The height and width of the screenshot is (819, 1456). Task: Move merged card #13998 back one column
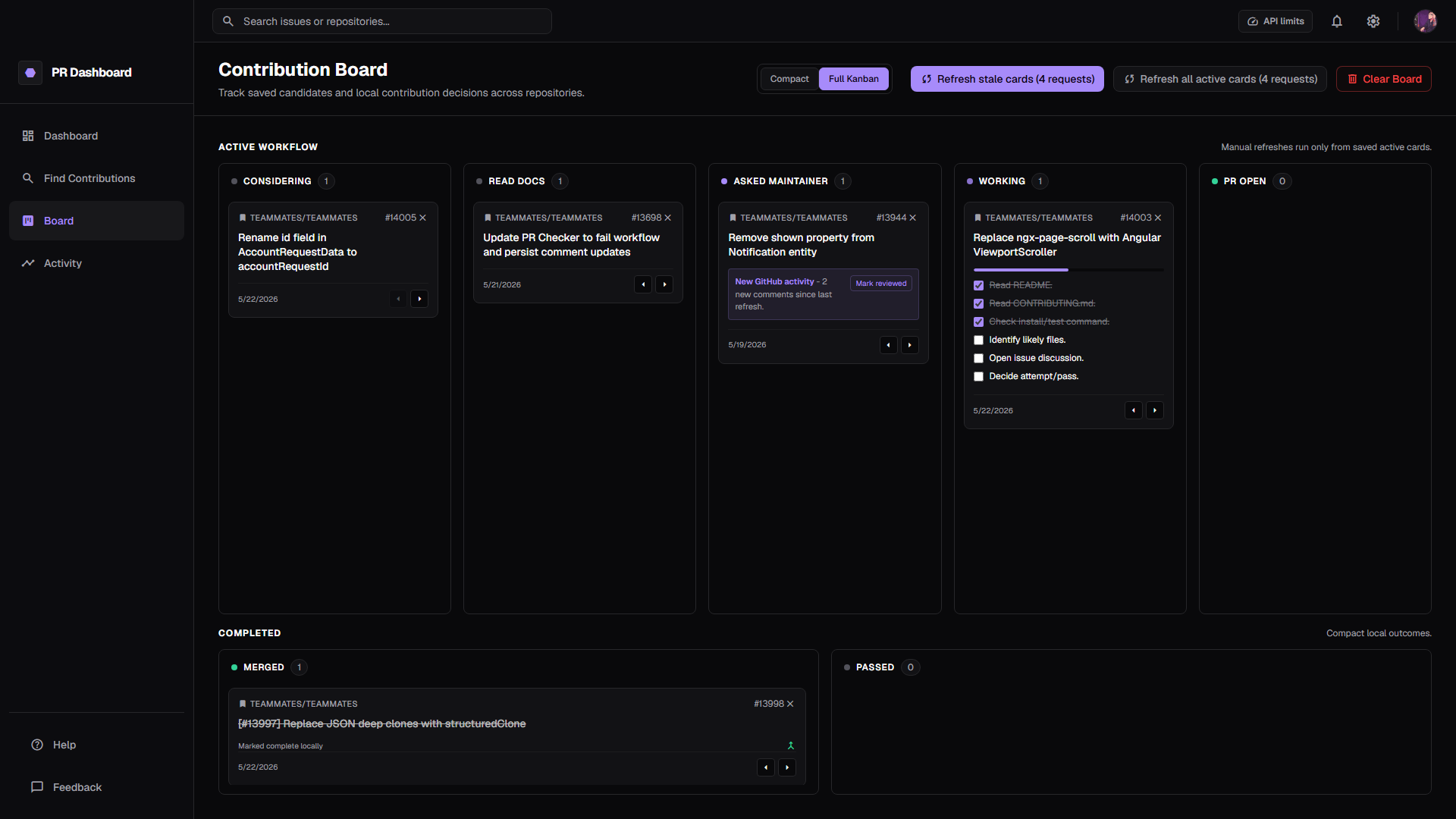tap(766, 767)
